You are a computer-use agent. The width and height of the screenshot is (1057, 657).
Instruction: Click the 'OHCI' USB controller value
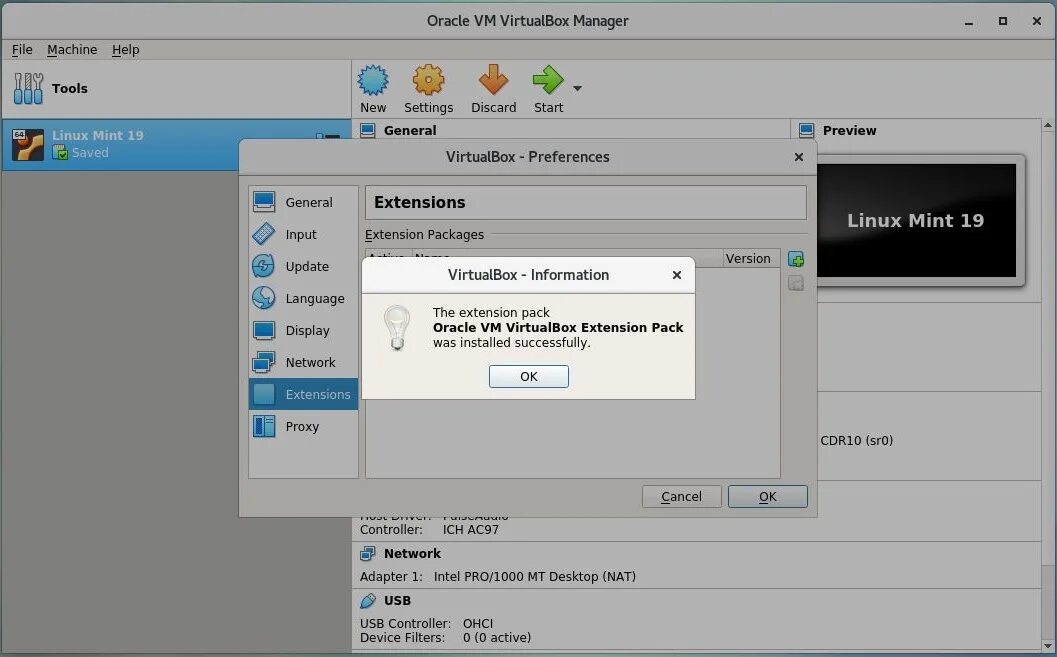click(478, 623)
